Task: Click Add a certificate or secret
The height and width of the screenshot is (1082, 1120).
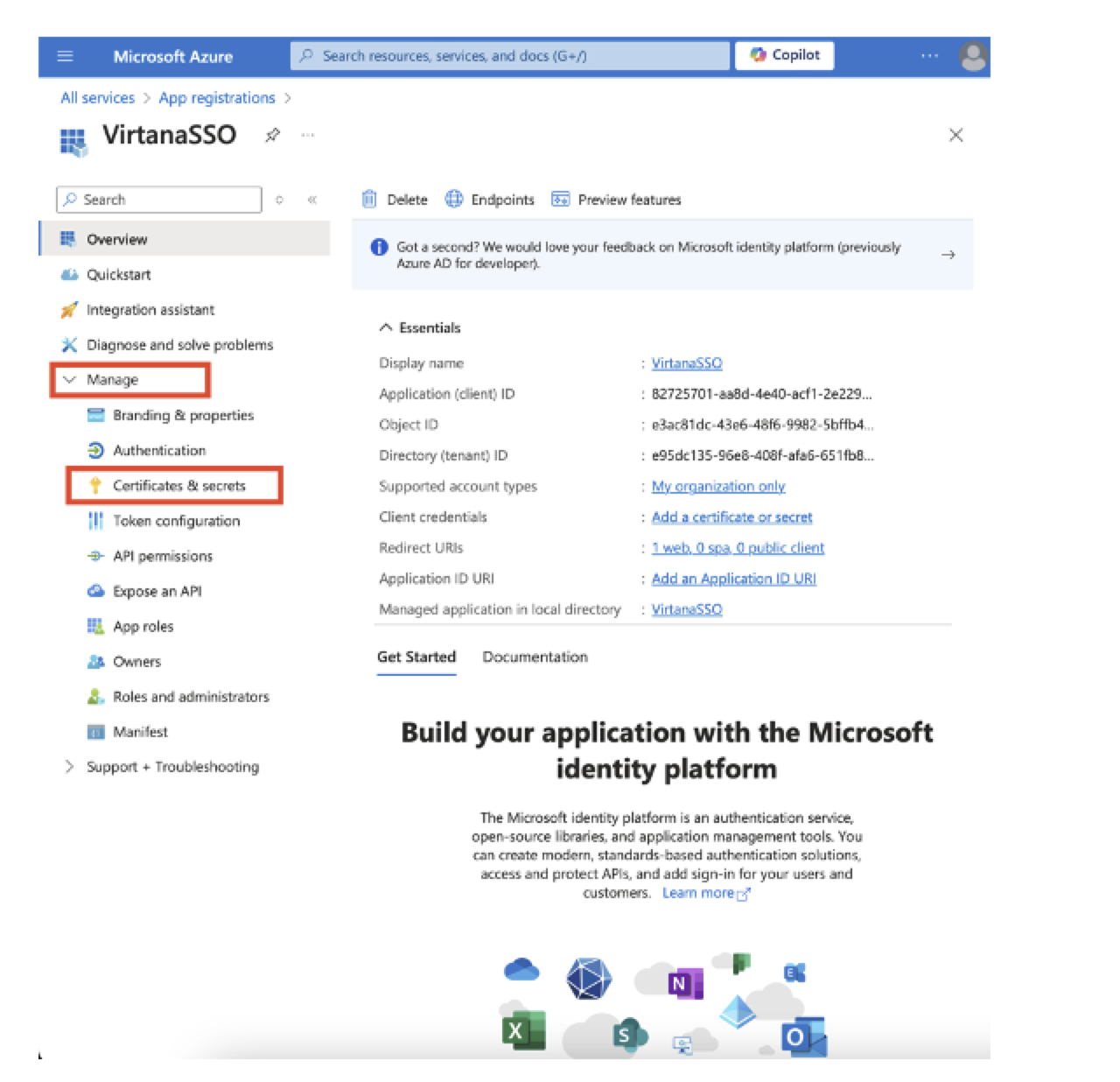Action: pos(731,516)
